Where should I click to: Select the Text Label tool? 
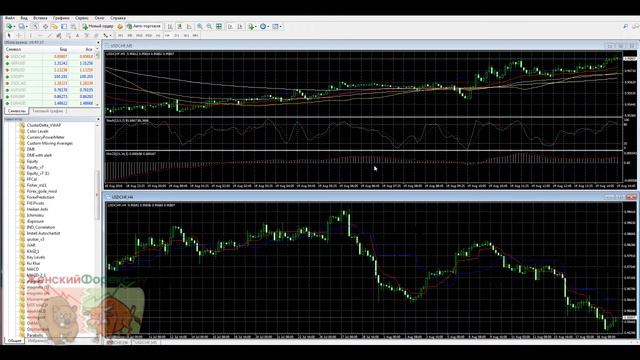pyautogui.click(x=87, y=36)
